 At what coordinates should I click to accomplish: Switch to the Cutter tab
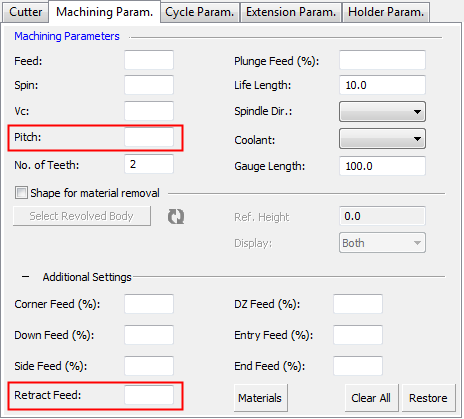pyautogui.click(x=26, y=12)
